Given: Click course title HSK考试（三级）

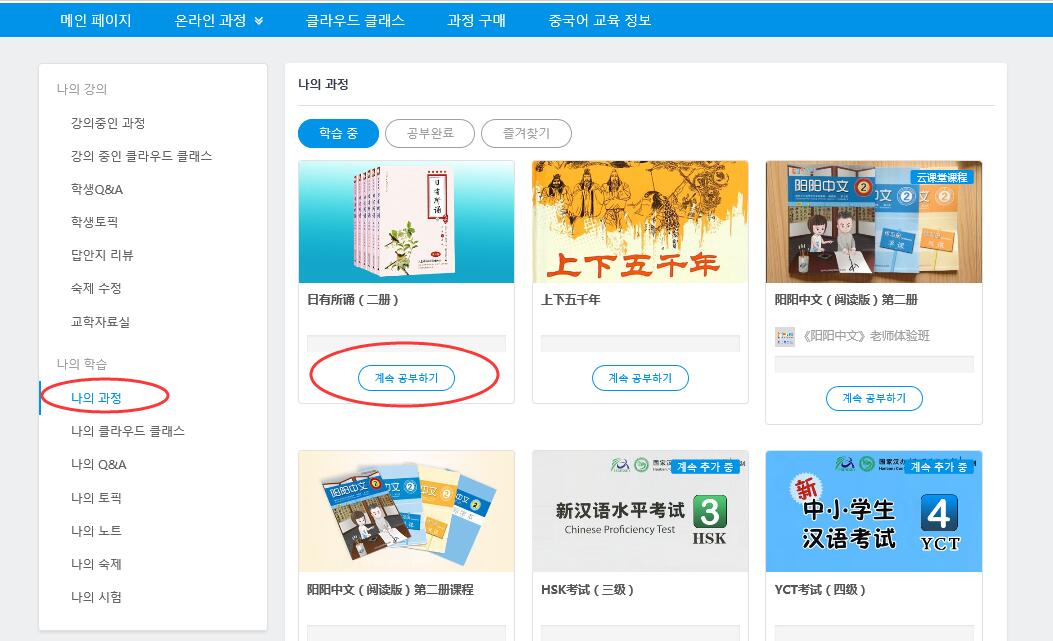Looking at the screenshot, I should [x=587, y=590].
